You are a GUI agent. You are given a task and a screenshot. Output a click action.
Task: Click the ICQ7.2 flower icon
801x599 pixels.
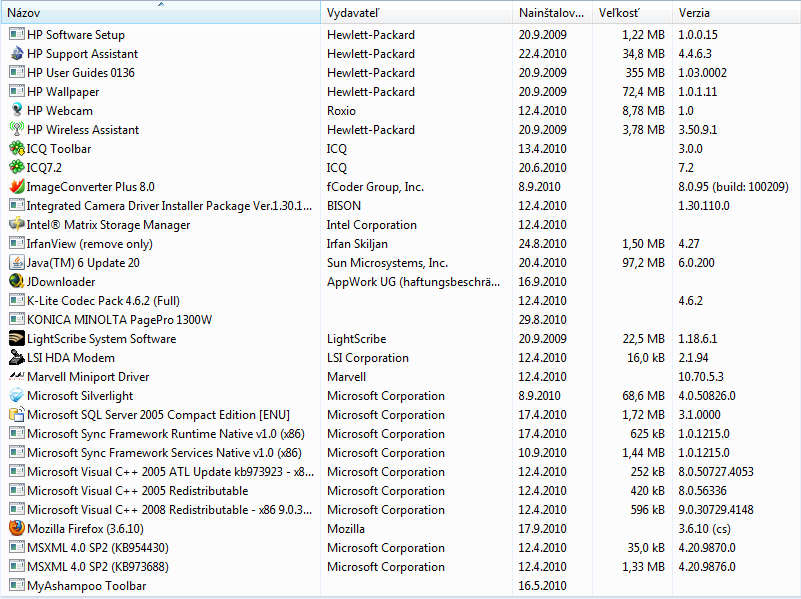(17, 167)
